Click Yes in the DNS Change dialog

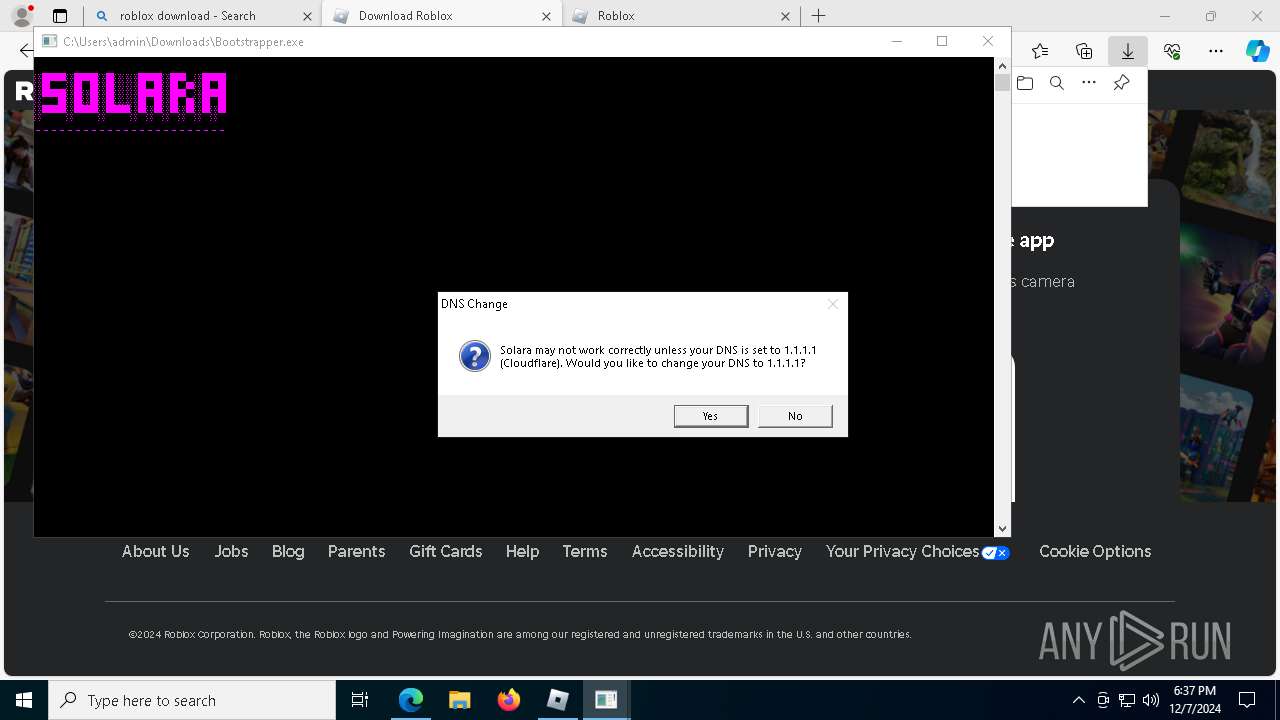pos(711,416)
